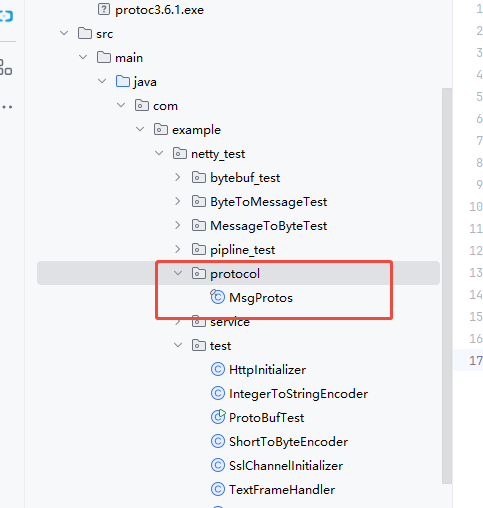483x508 pixels.
Task: Collapse the main folder chevron
Action: (x=83, y=57)
